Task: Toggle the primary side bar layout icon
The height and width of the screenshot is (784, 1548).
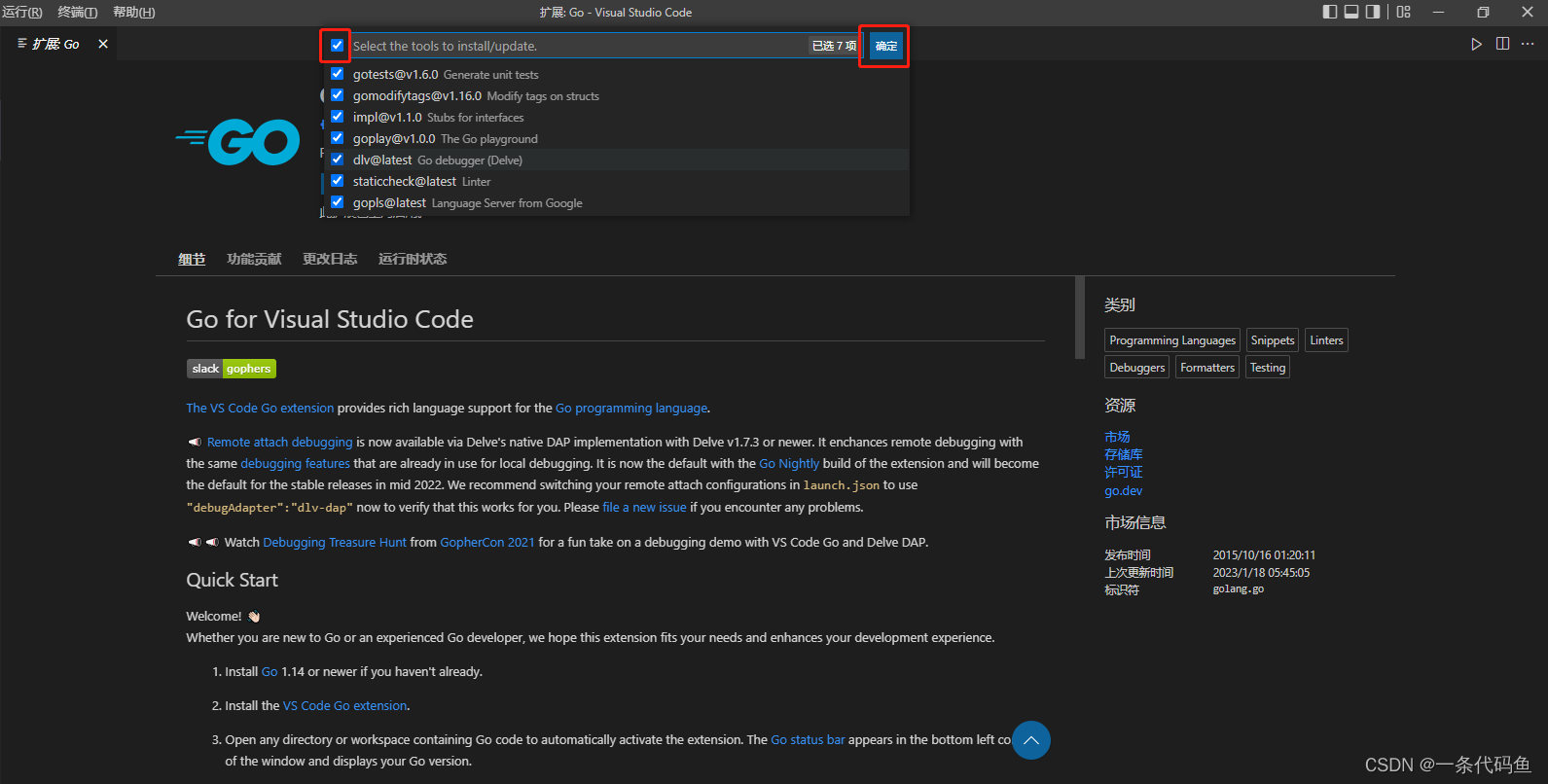Action: coord(1330,12)
